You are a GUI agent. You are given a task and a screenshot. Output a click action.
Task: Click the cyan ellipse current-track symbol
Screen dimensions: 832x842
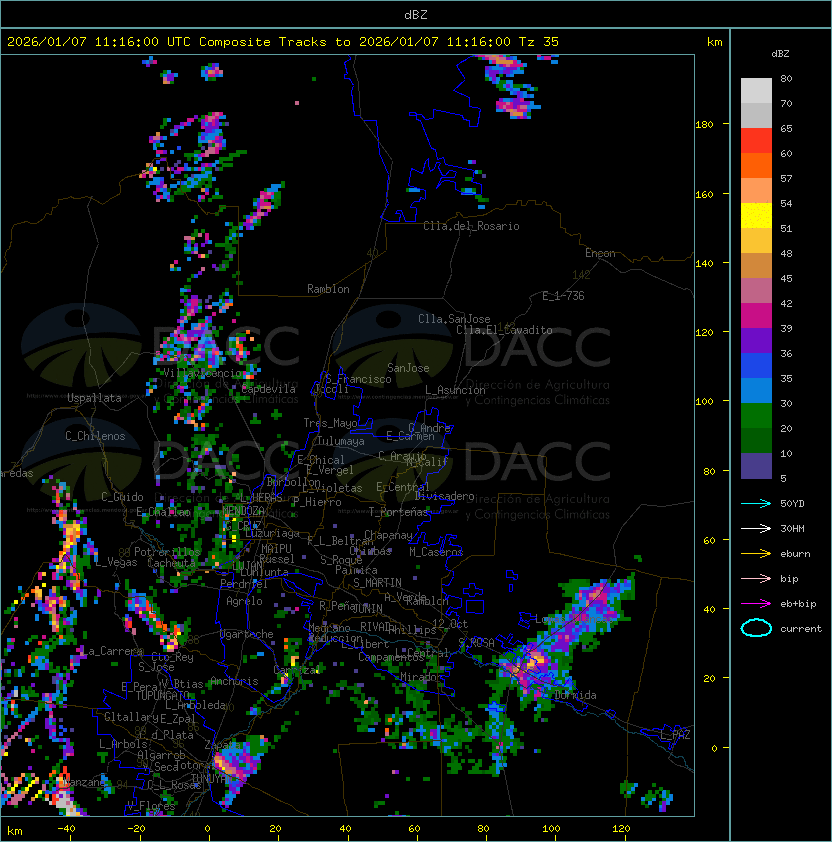pyautogui.click(x=756, y=628)
